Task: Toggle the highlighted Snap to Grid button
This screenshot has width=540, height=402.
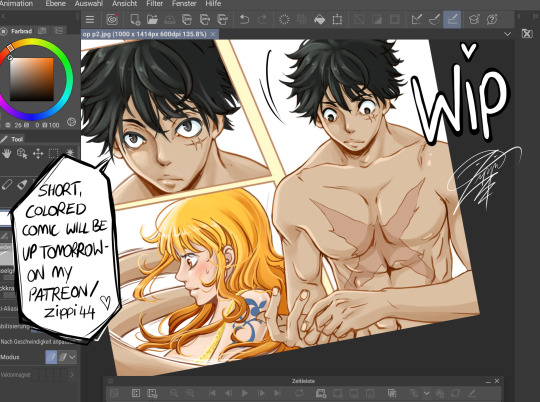Action: tap(452, 20)
